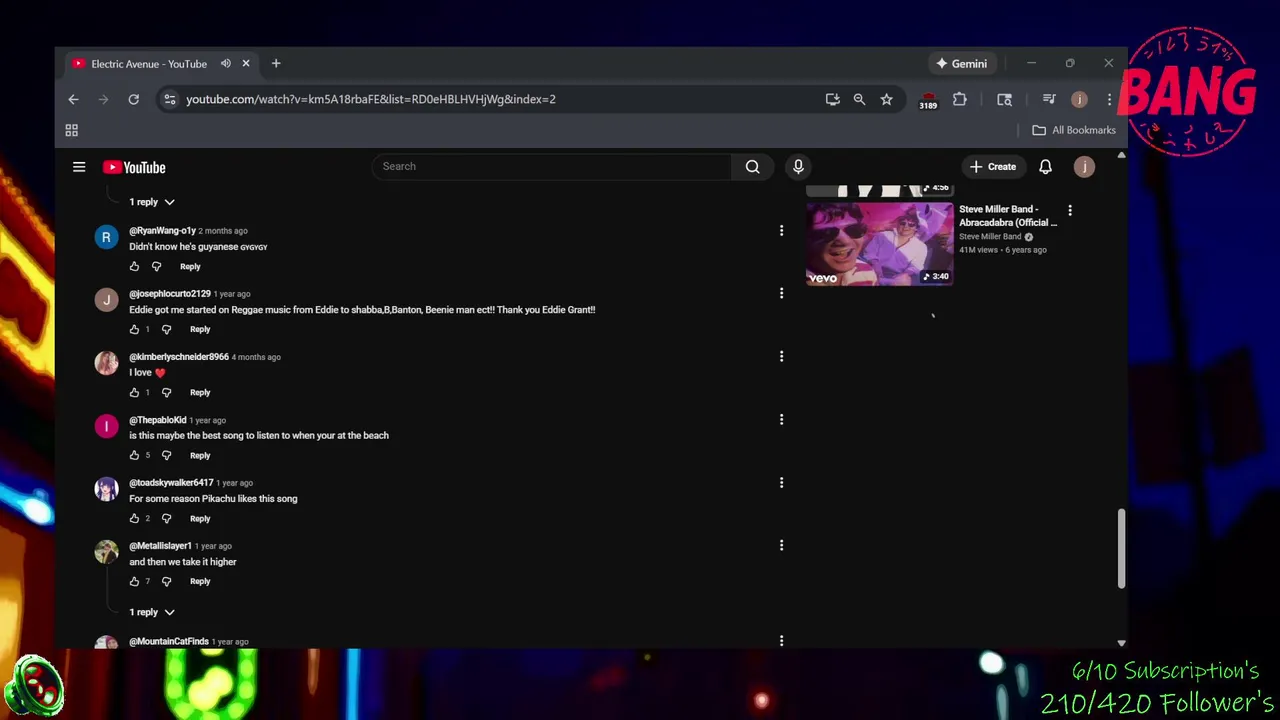The height and width of the screenshot is (720, 1280).
Task: Reply to @Metallislayer1's comment
Action: (200, 581)
